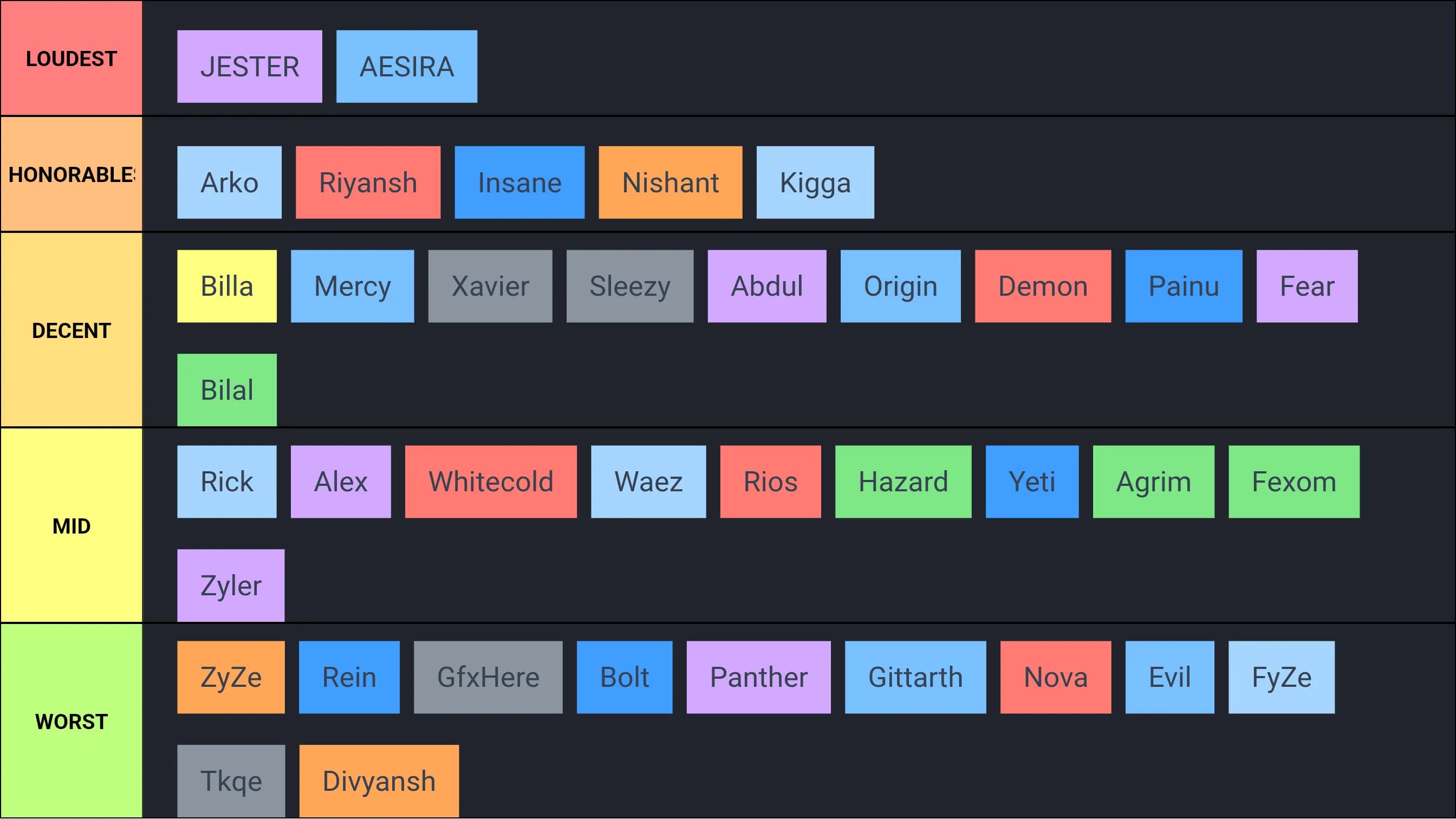Screen dimensions: 1456x819
Task: Click the HONORABLES tier label
Action: point(71,174)
